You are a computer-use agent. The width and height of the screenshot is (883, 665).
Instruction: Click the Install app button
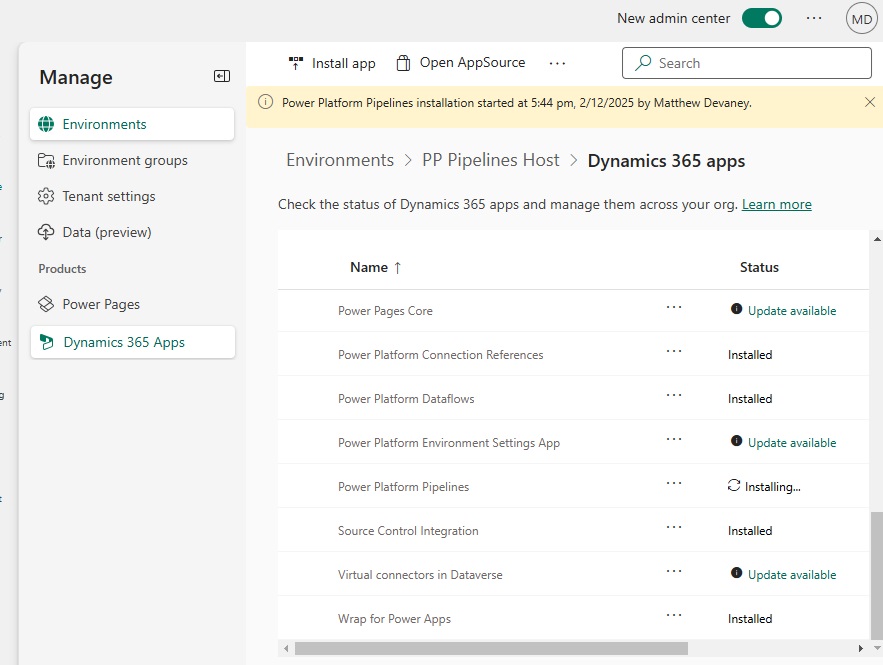[x=332, y=63]
